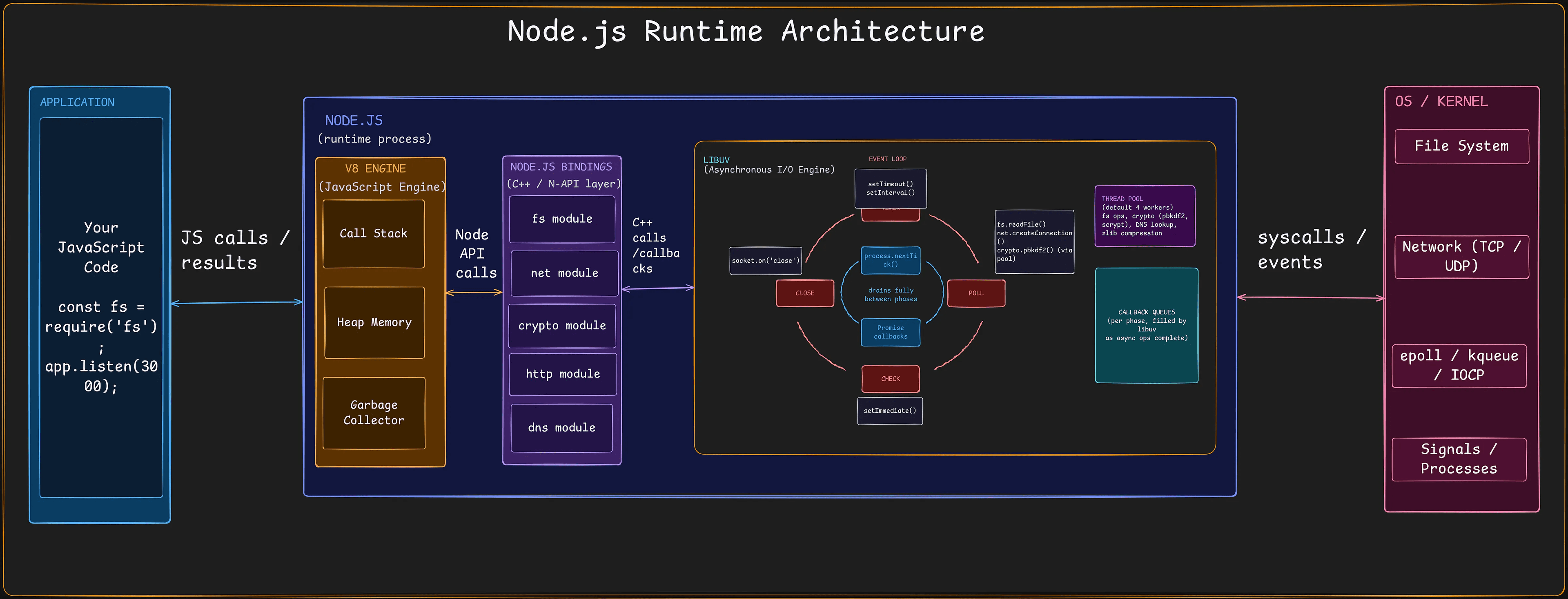The image size is (1568, 599).
Task: Select the "drains fully between phases" text
Action: 891,295
